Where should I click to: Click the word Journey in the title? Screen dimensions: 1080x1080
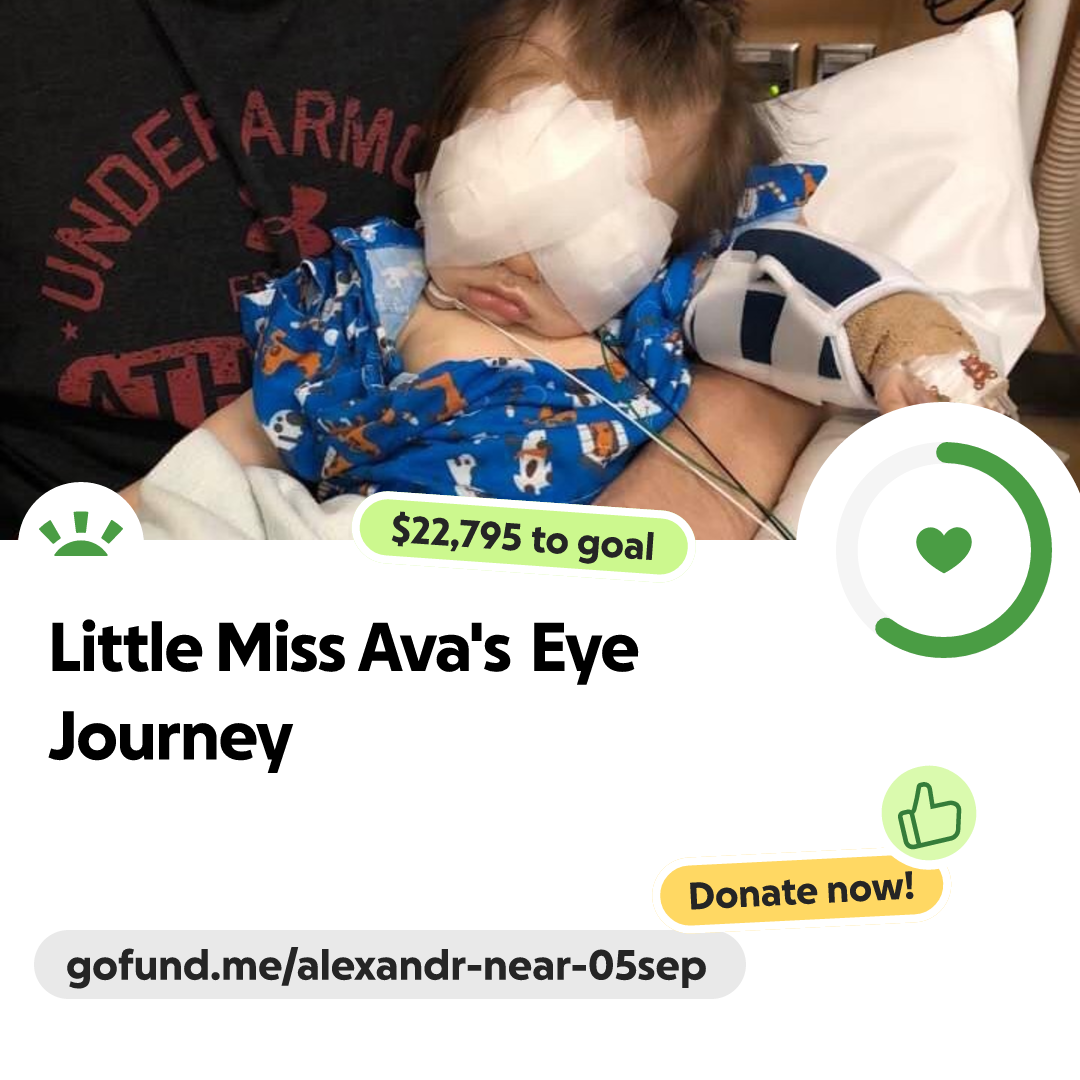(171, 738)
